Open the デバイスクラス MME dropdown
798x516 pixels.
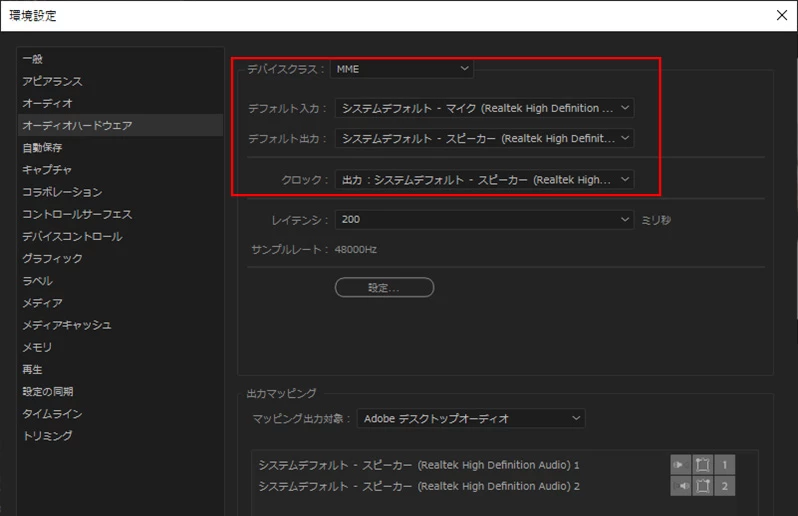tap(402, 69)
